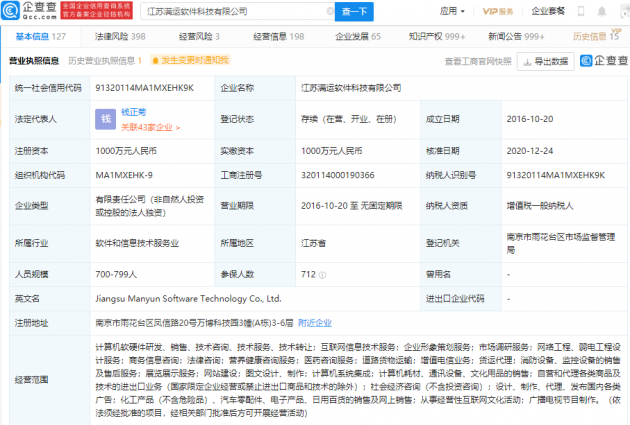Open 企业套餐 link
The width and height of the screenshot is (630, 425).
point(548,11)
